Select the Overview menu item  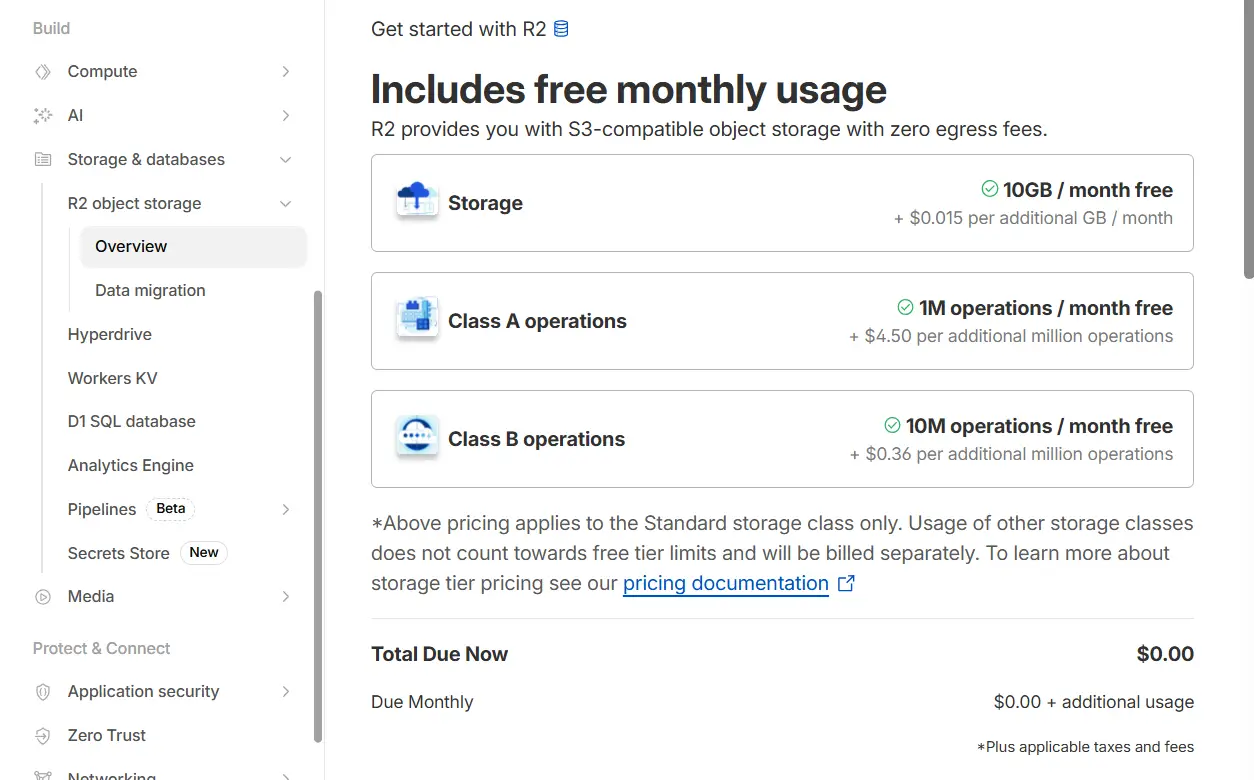click(x=131, y=247)
